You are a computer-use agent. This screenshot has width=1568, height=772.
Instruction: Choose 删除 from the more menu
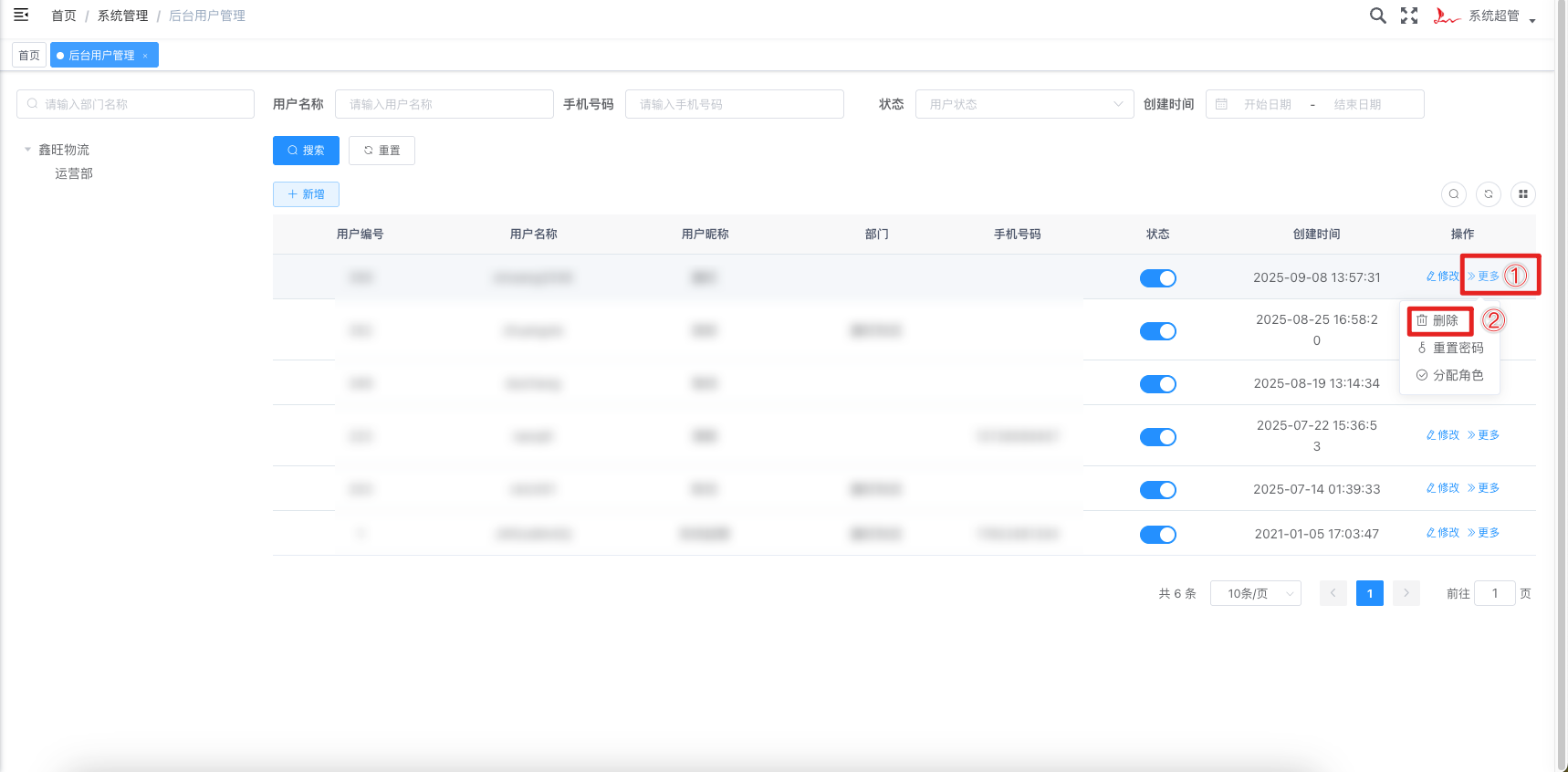tap(1438, 321)
